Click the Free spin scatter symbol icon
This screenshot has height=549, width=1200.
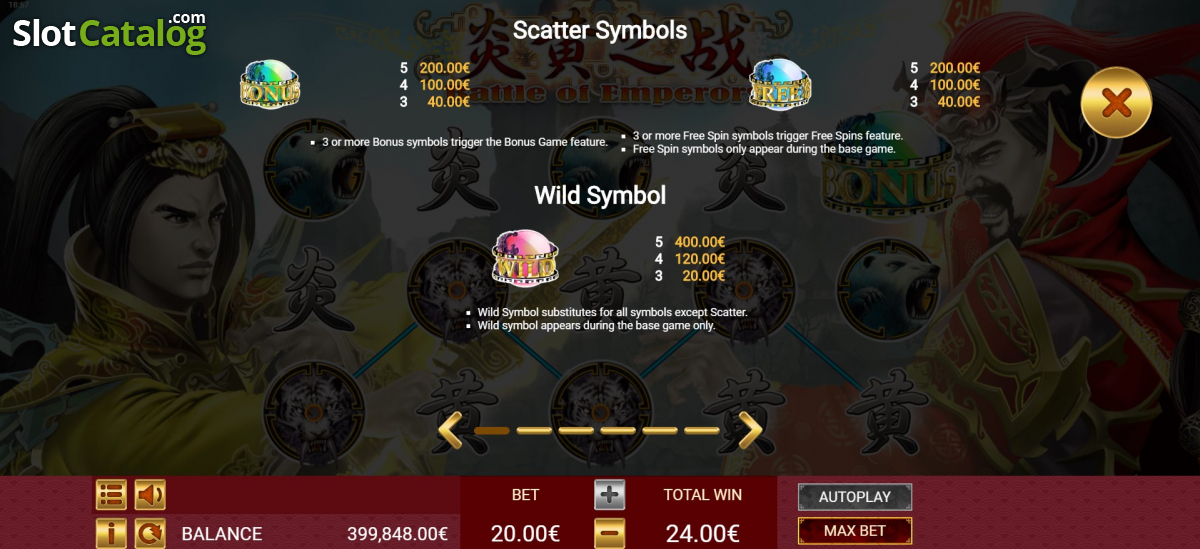pos(781,83)
